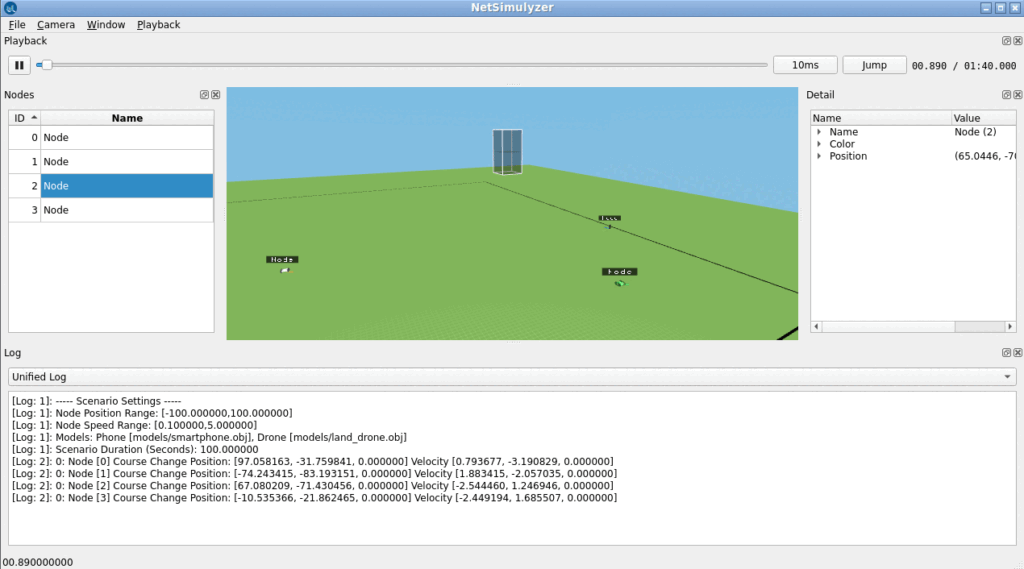Sort nodes by ID column header
The image size is (1024, 569).
25,118
